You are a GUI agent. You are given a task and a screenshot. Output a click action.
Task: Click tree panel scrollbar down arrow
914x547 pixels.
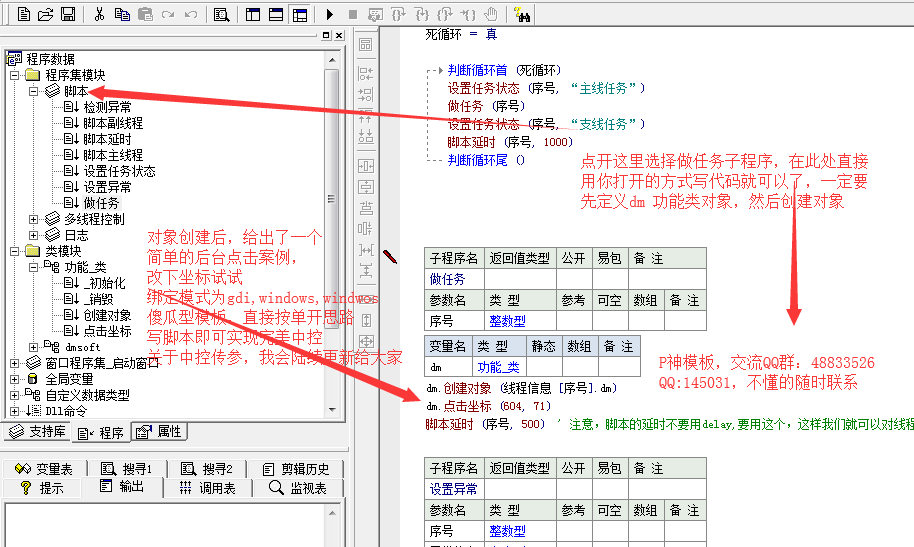(332, 410)
